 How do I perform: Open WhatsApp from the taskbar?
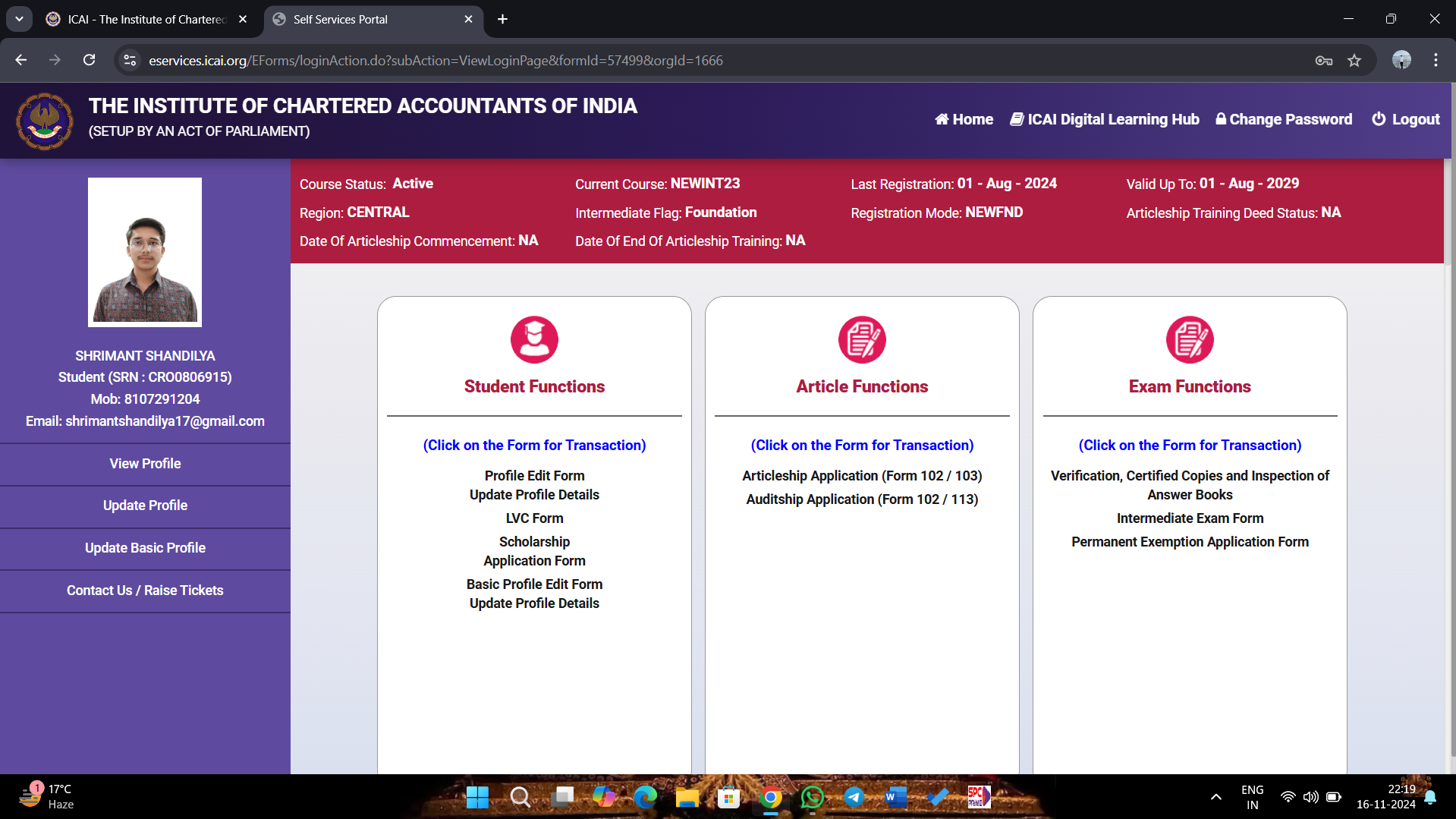812,797
